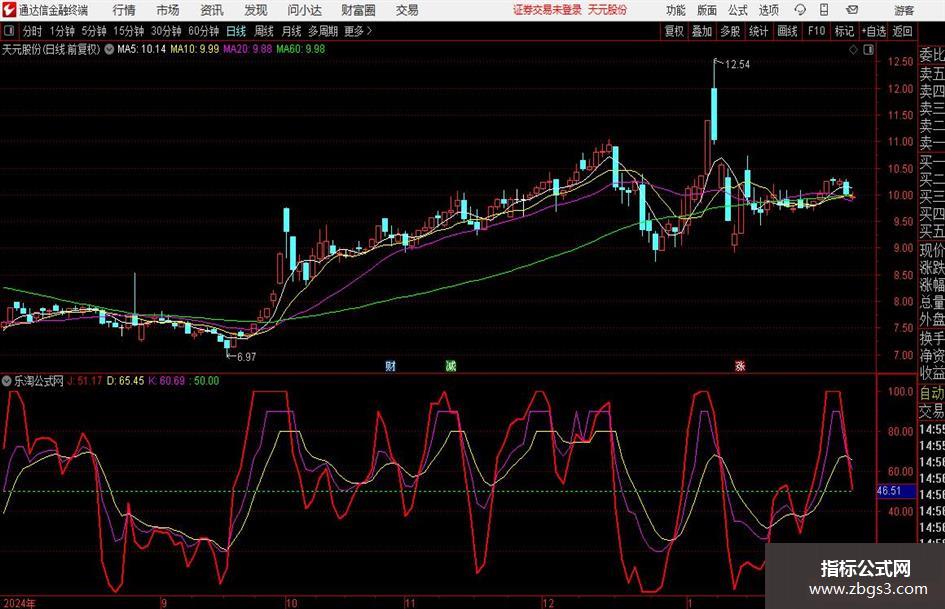The height and width of the screenshot is (609, 945).
Task: Switch to the 5分钟 period tab
Action: [x=94, y=31]
